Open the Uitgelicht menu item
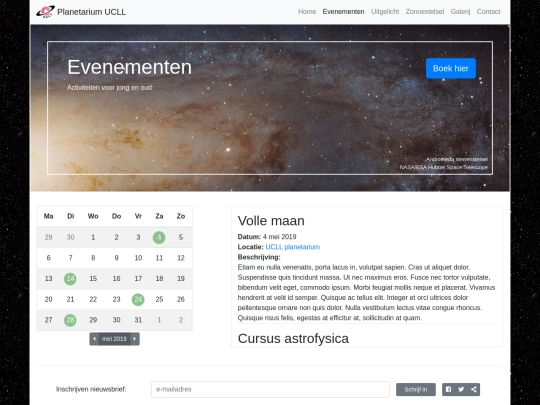This screenshot has width=540, height=405. [x=385, y=12]
